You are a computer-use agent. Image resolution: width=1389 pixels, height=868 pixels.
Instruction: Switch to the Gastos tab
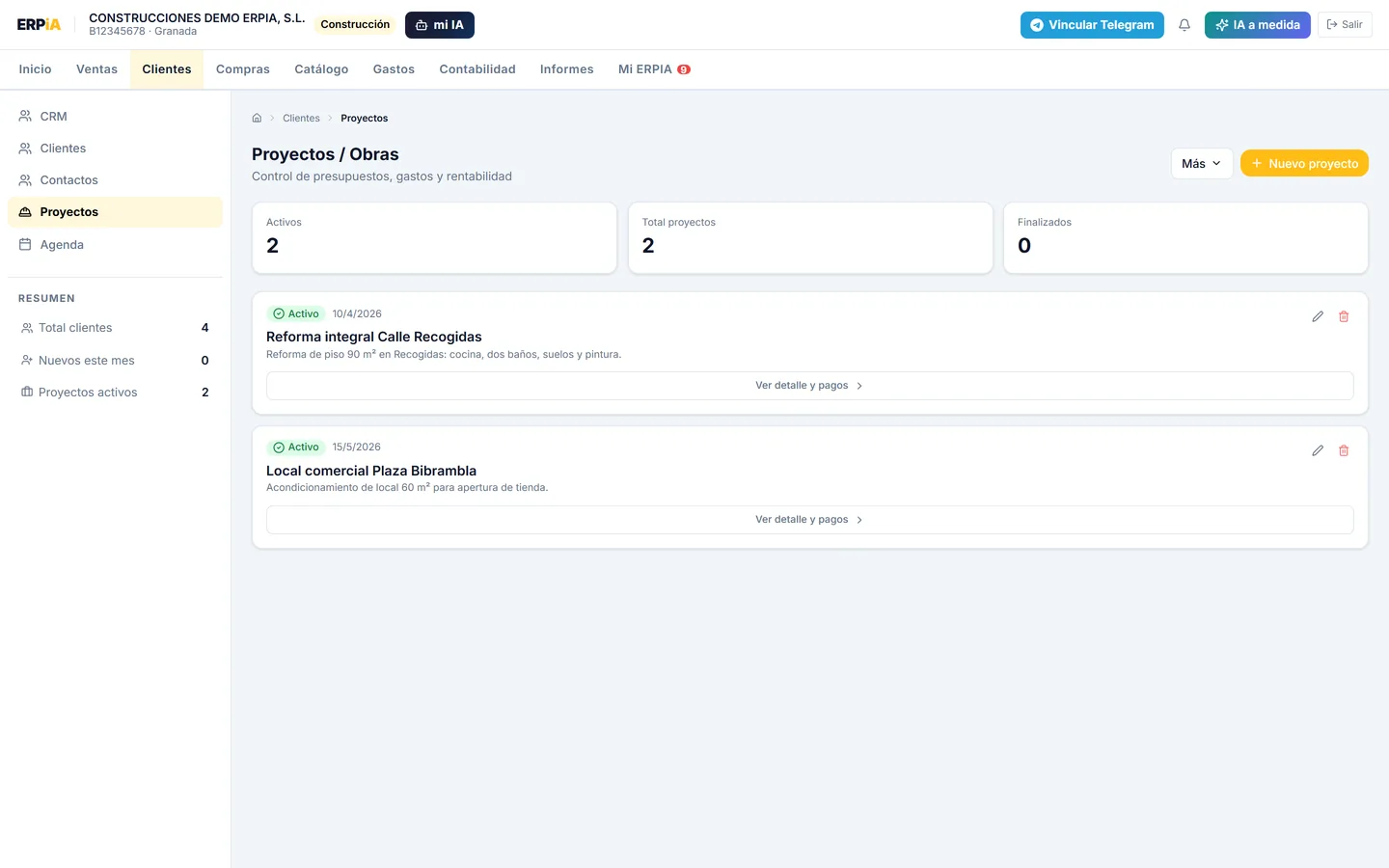pos(394,69)
